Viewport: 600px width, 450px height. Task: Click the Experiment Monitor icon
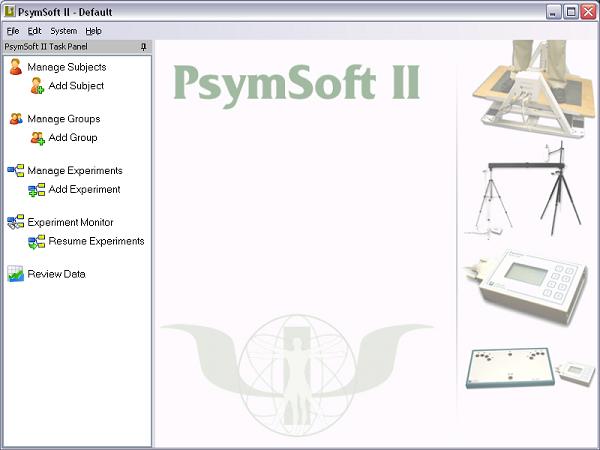tap(16, 222)
